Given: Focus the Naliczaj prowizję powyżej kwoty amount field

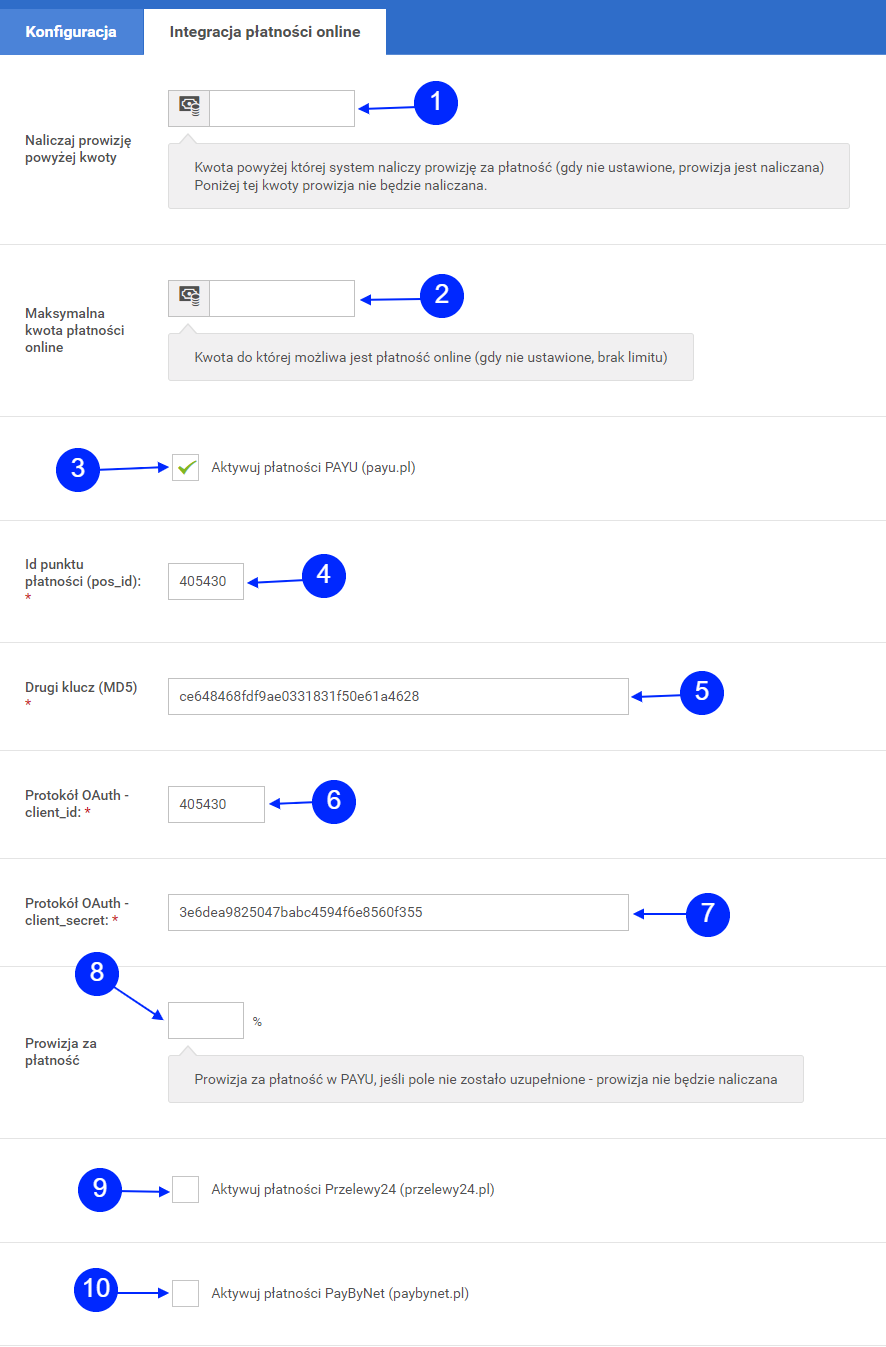Looking at the screenshot, I should [x=282, y=108].
